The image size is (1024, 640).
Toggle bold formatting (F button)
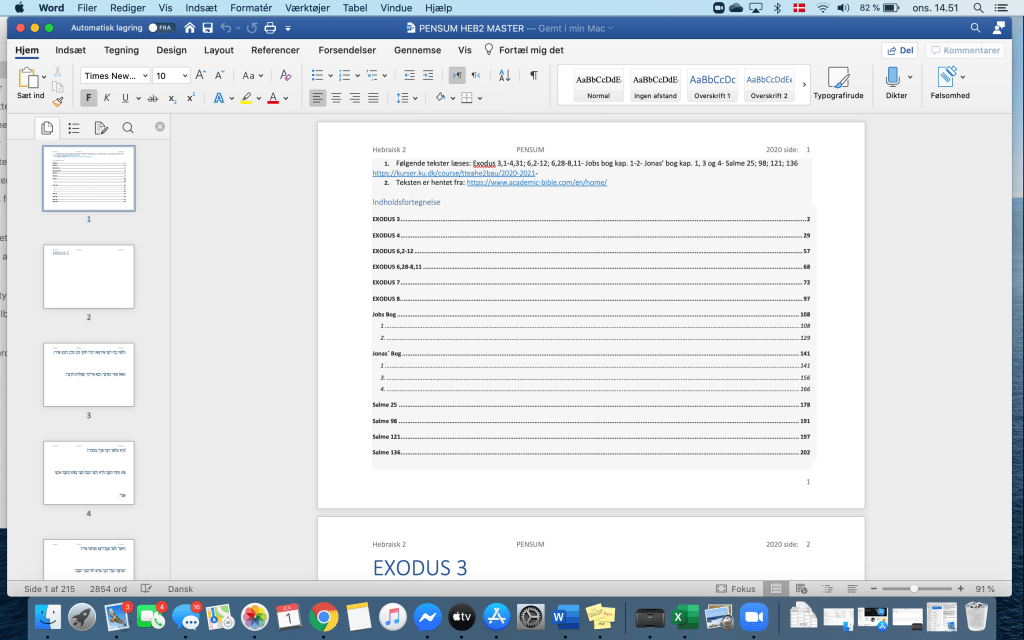coord(89,98)
